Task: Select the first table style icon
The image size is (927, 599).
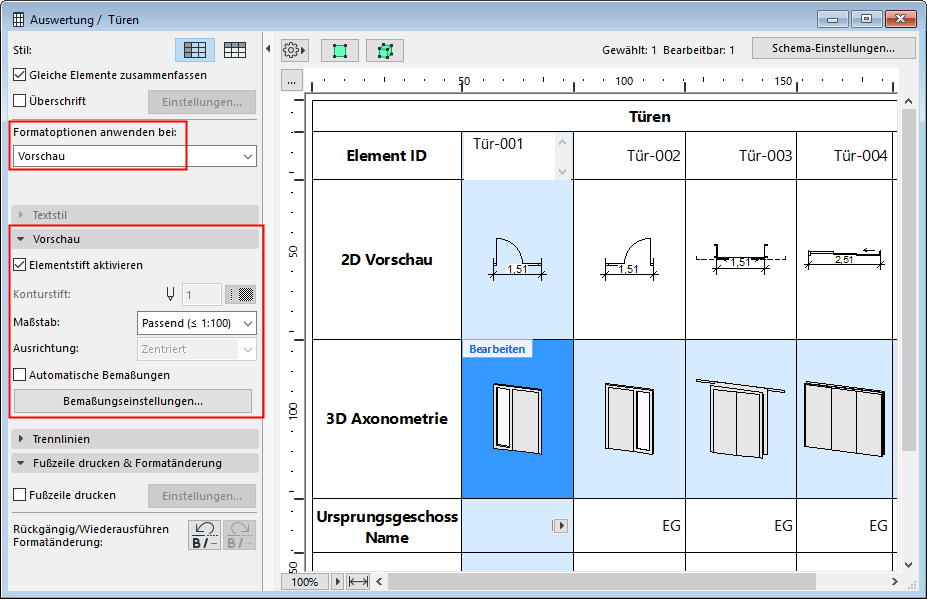Action: (x=195, y=50)
